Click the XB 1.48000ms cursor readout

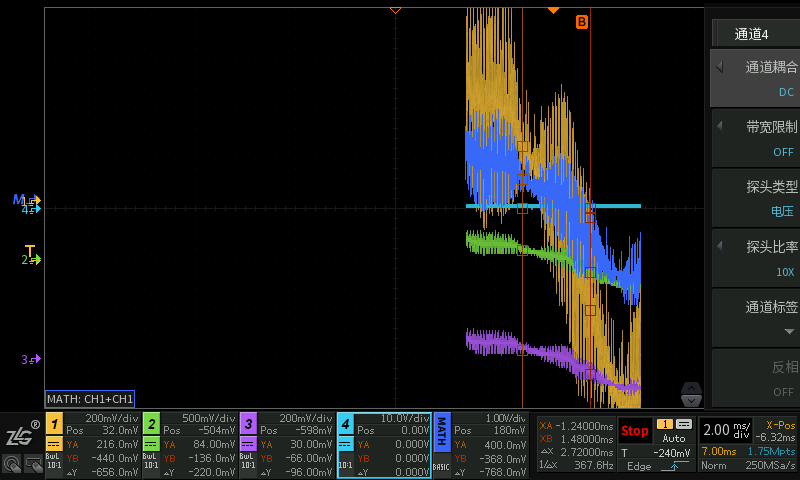pos(577,439)
